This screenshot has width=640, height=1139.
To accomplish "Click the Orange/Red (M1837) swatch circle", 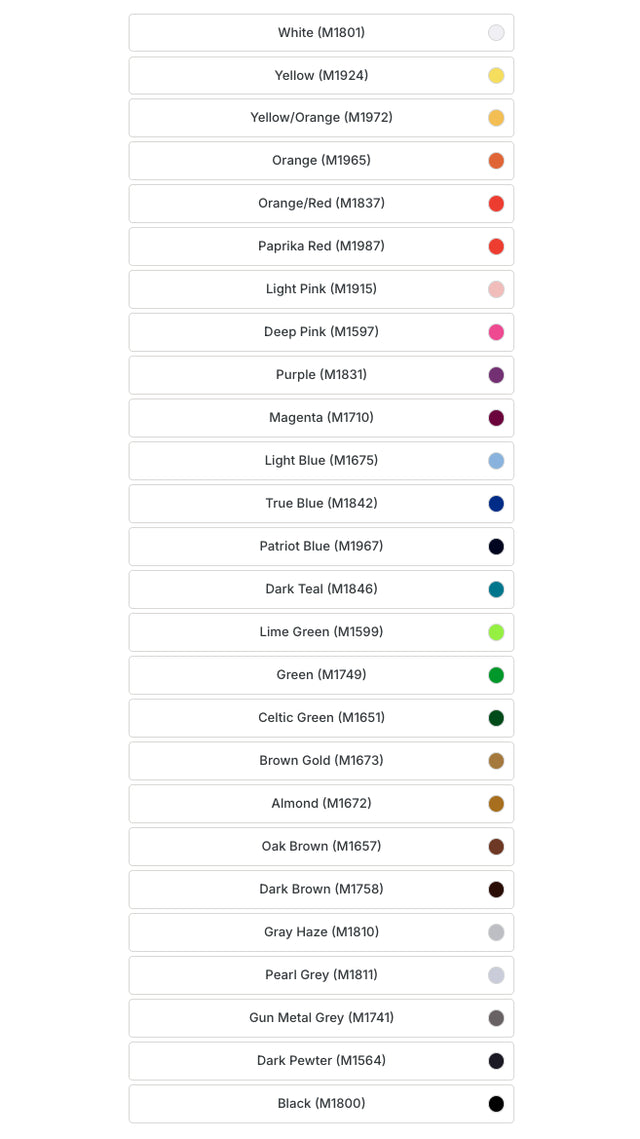I will pos(496,204).
